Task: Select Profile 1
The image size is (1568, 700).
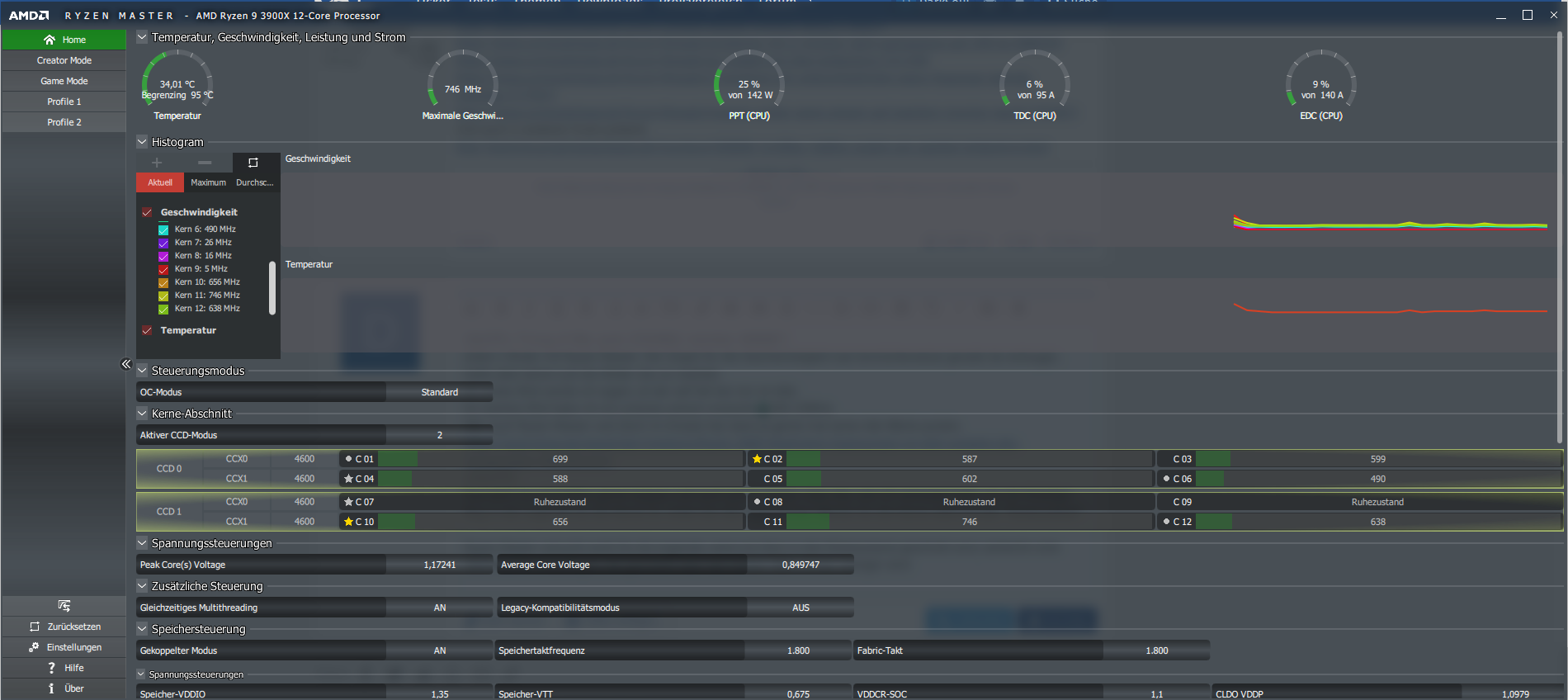Action: point(64,102)
